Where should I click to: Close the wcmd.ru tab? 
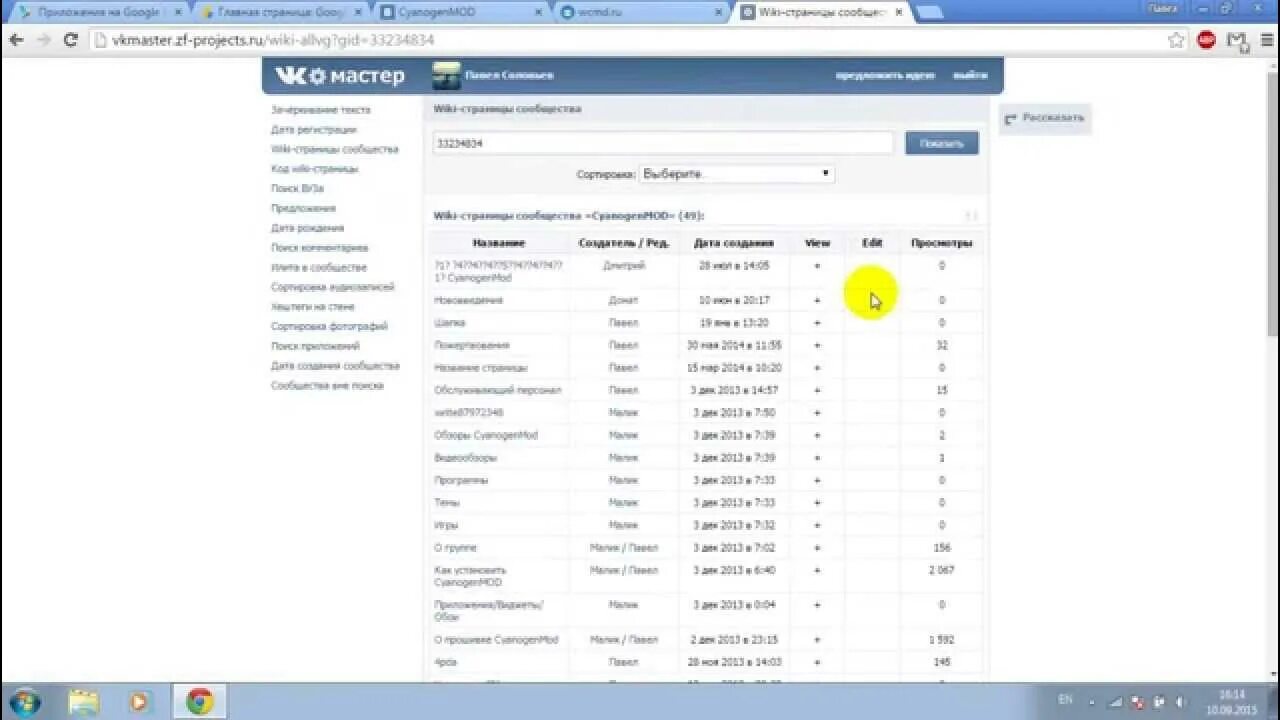716,12
